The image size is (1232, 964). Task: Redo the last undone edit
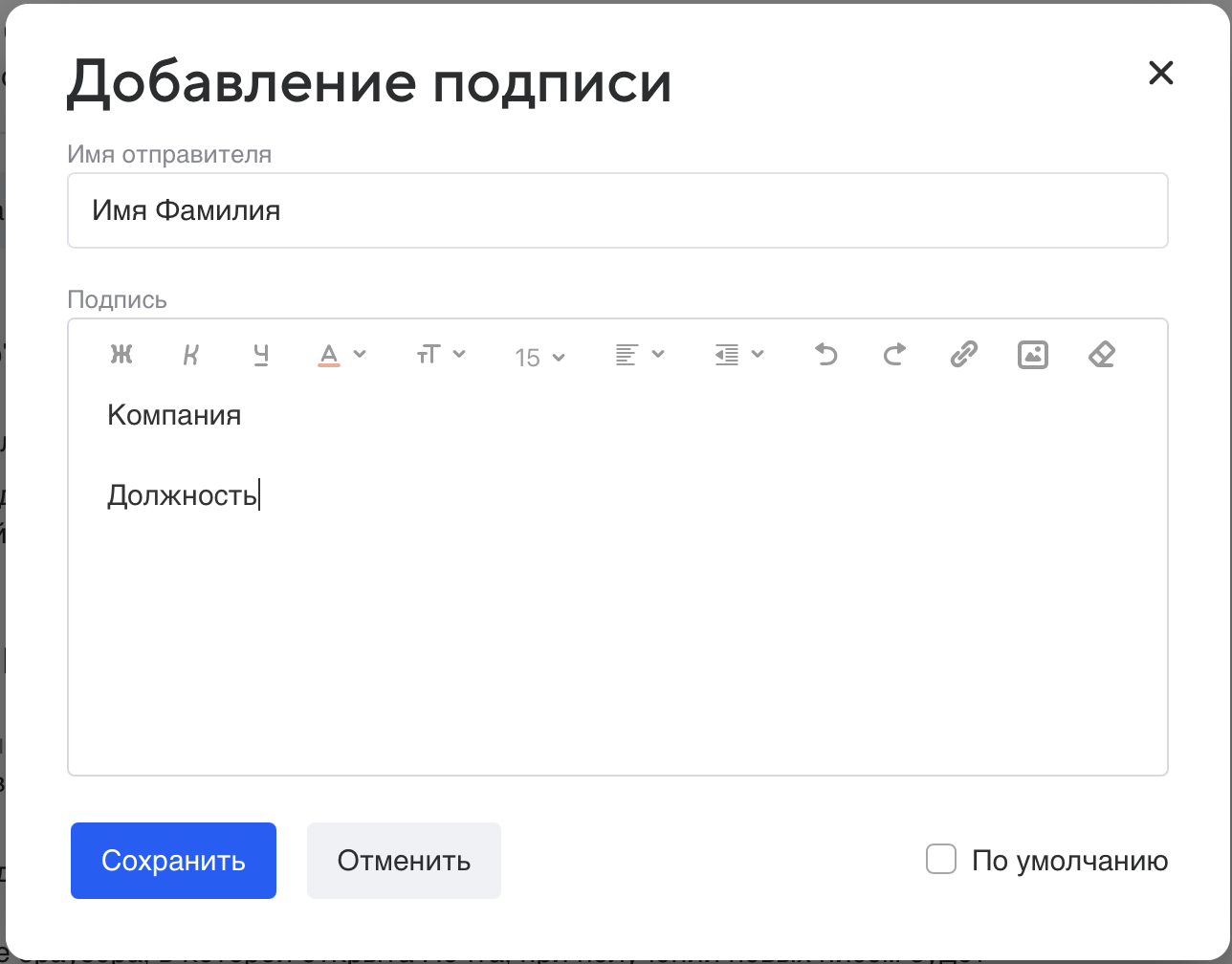[x=894, y=355]
